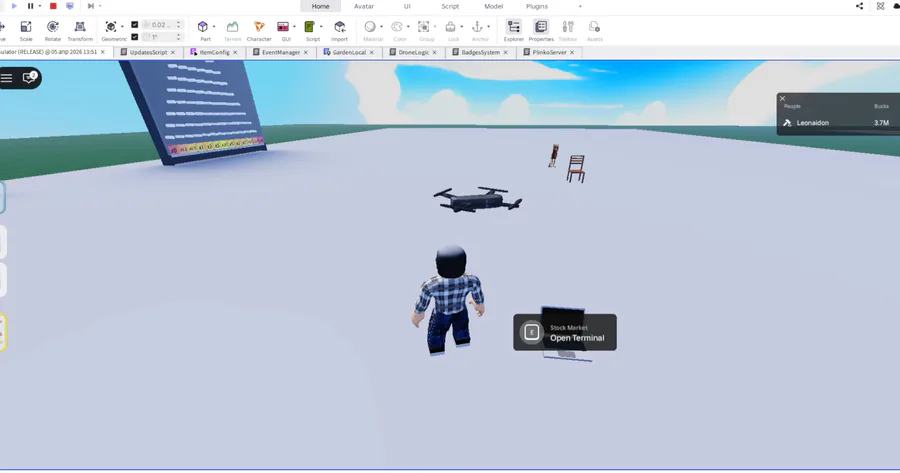Open the dropdown arrow beside Pause

tap(40, 6)
